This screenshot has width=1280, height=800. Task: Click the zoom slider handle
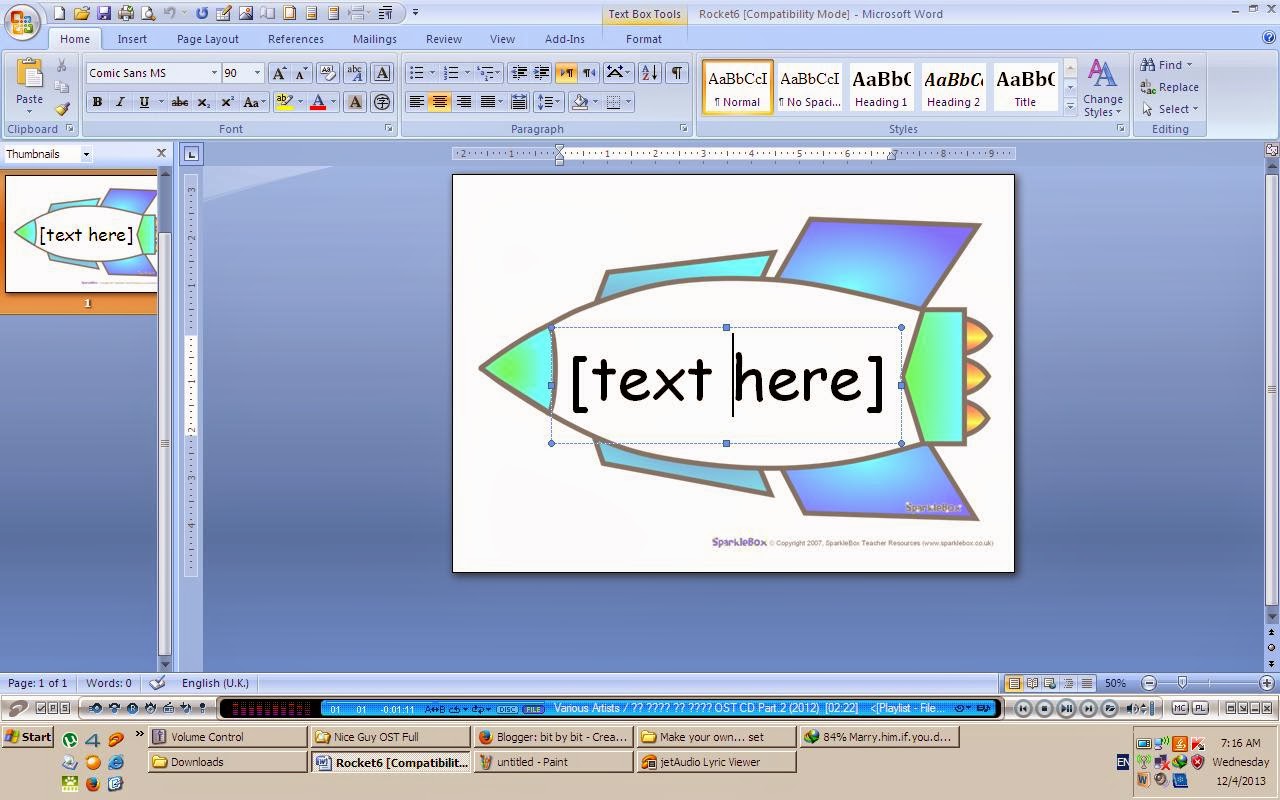(x=1182, y=683)
